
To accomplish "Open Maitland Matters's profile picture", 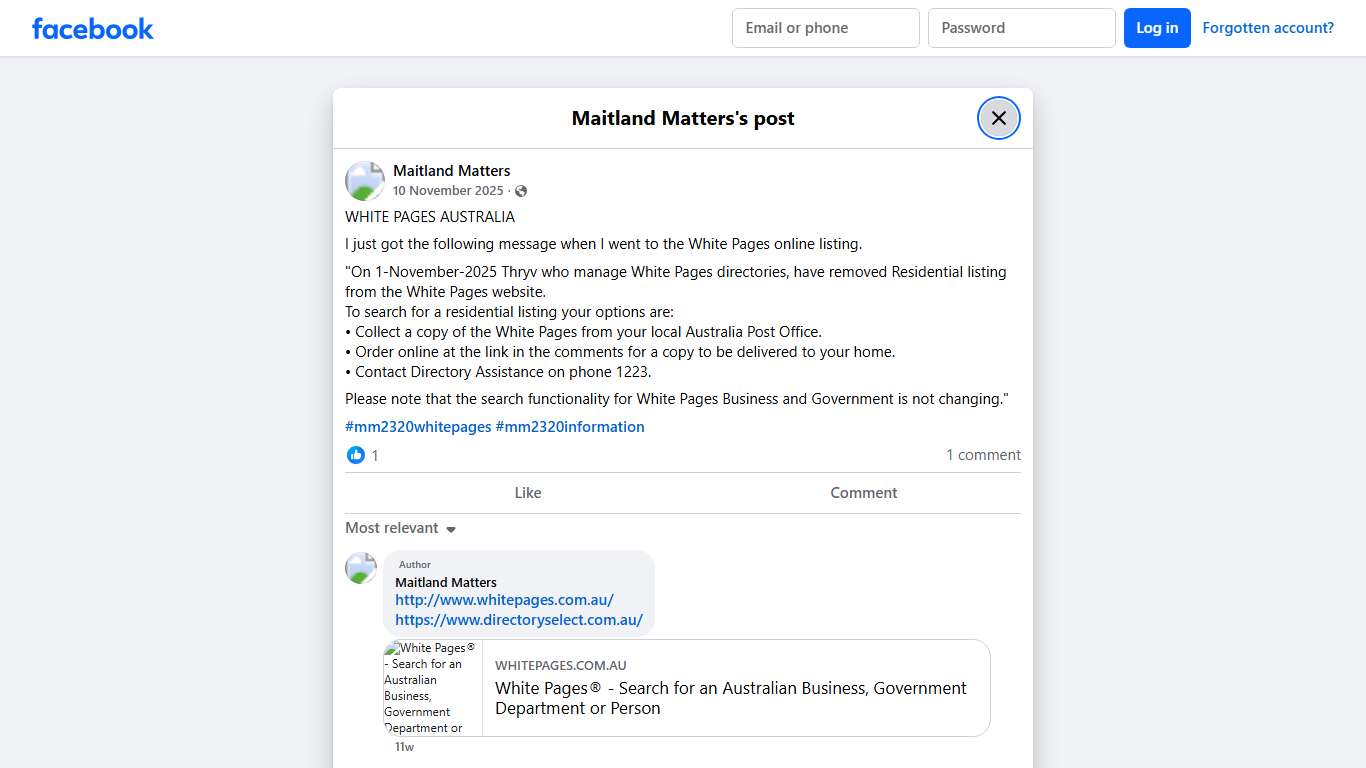I will click(364, 180).
